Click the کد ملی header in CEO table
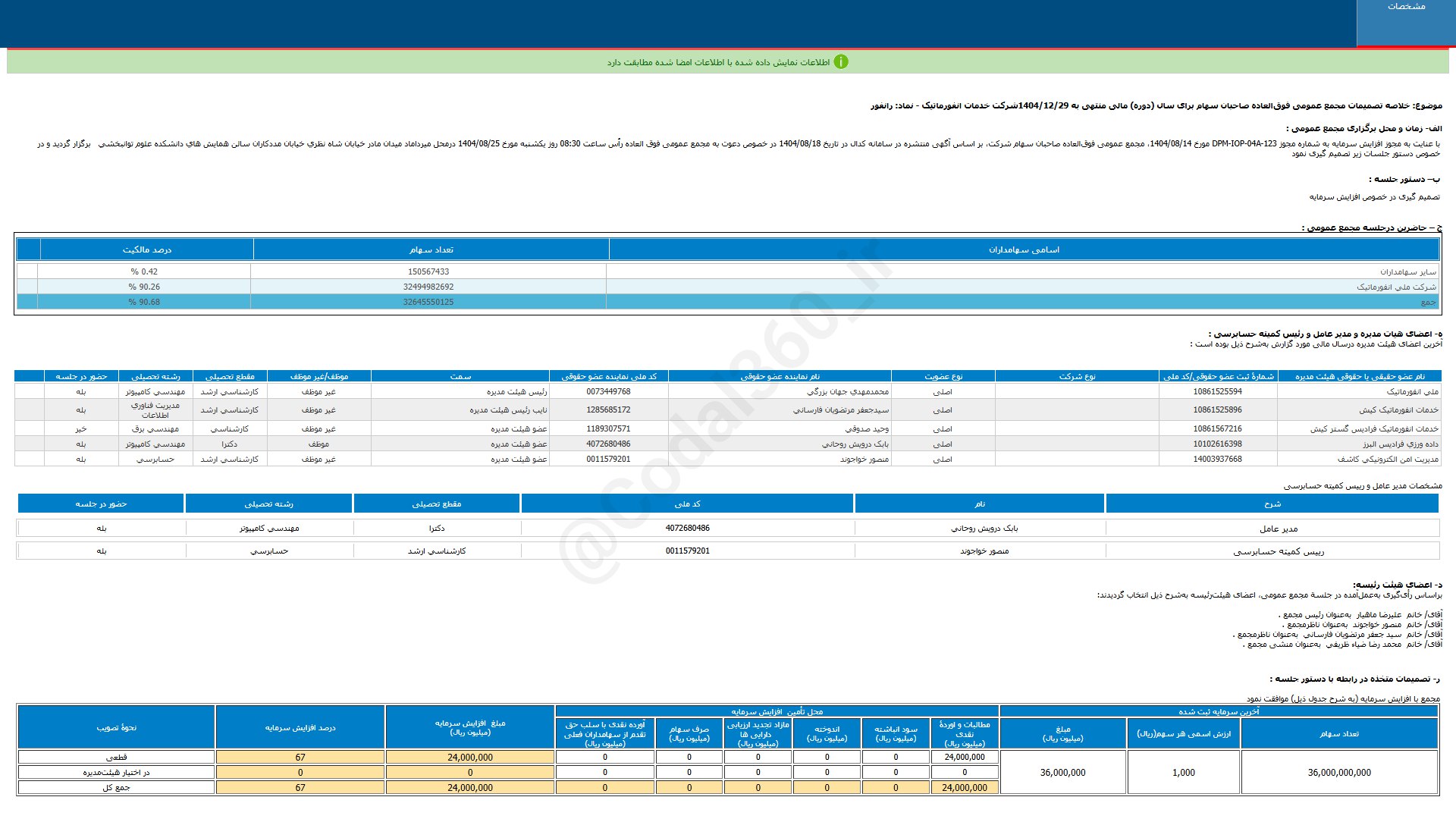1456x819 pixels. tap(687, 504)
